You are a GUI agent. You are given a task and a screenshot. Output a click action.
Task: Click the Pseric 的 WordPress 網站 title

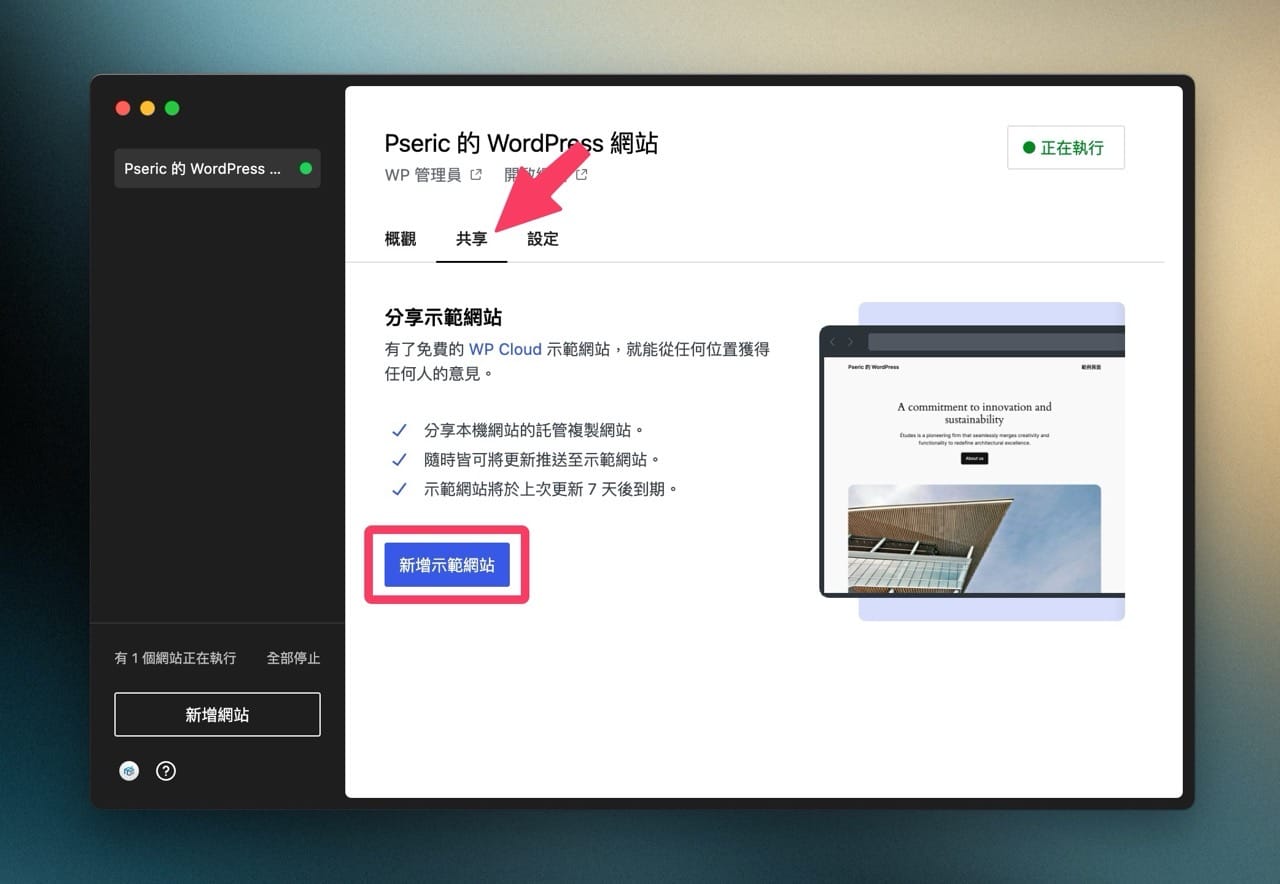521,143
